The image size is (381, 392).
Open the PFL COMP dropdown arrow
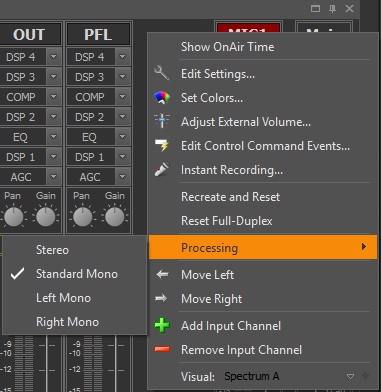coord(123,97)
